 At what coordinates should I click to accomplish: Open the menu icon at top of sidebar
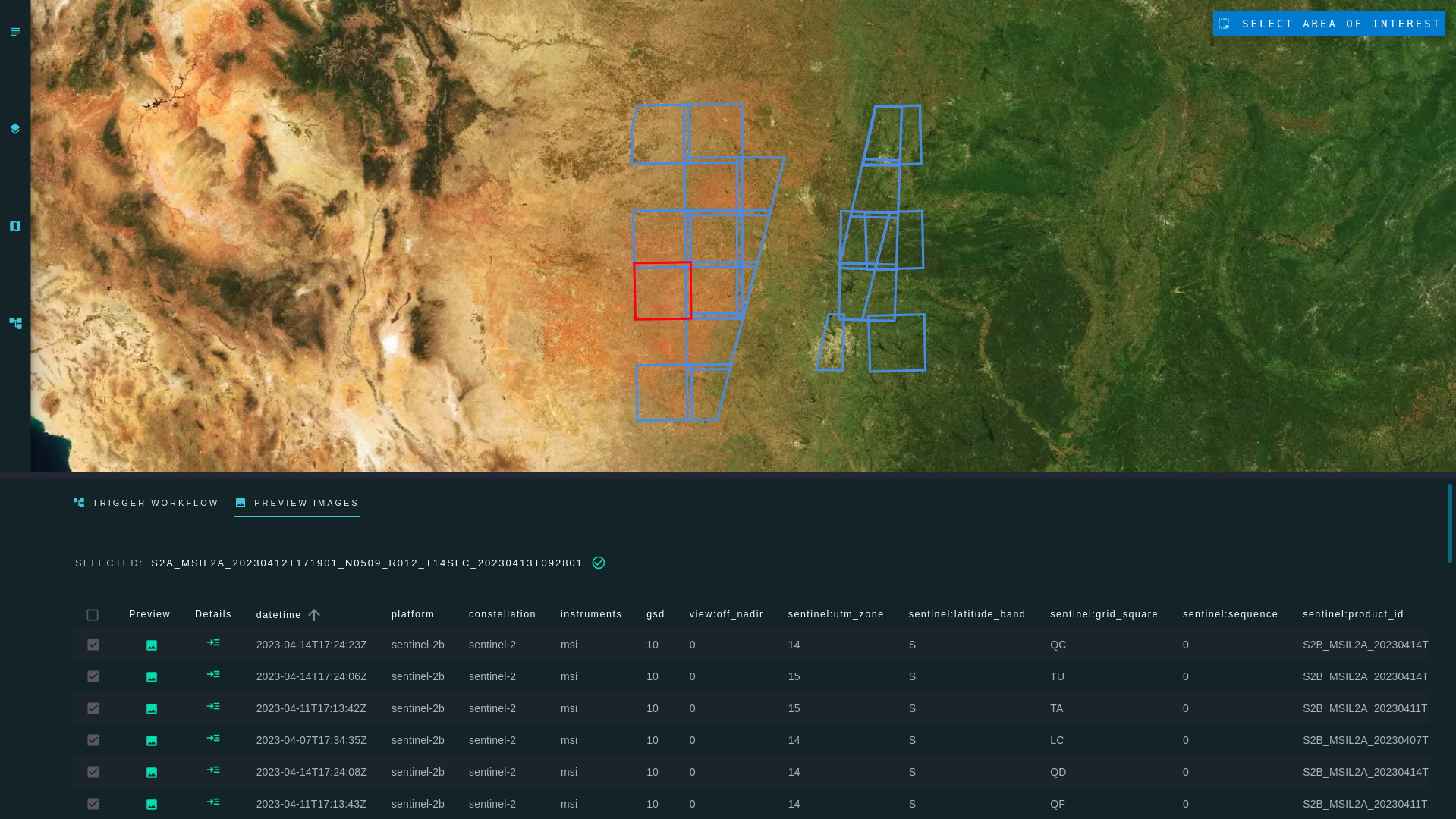[x=15, y=32]
